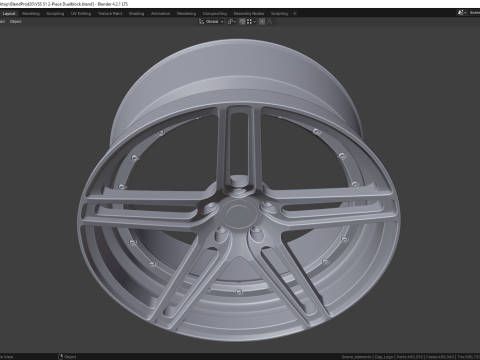
Task: Open the transform pivot point dropdown
Action: click(232, 22)
